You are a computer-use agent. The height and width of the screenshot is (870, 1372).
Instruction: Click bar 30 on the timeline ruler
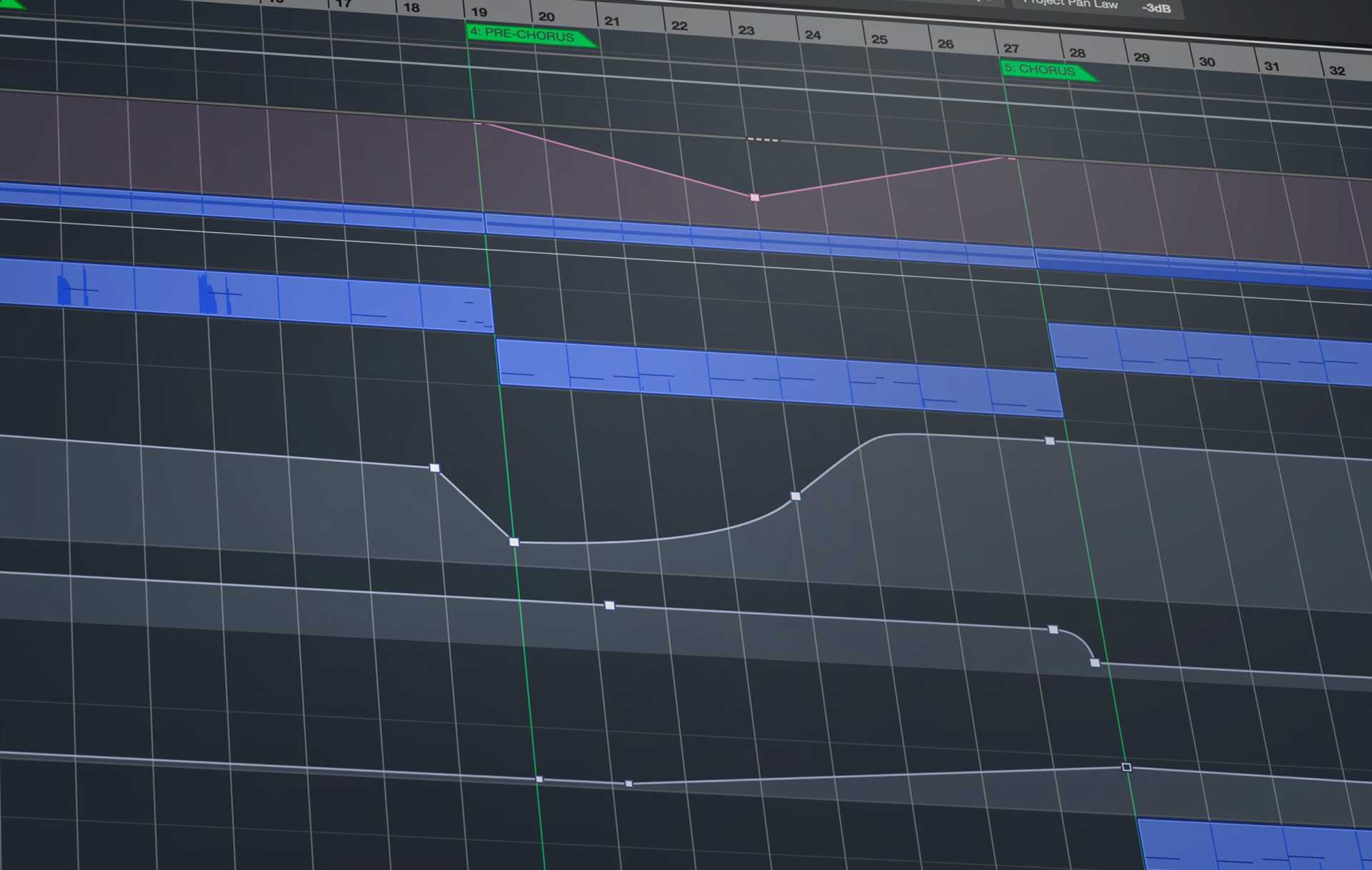(1207, 62)
